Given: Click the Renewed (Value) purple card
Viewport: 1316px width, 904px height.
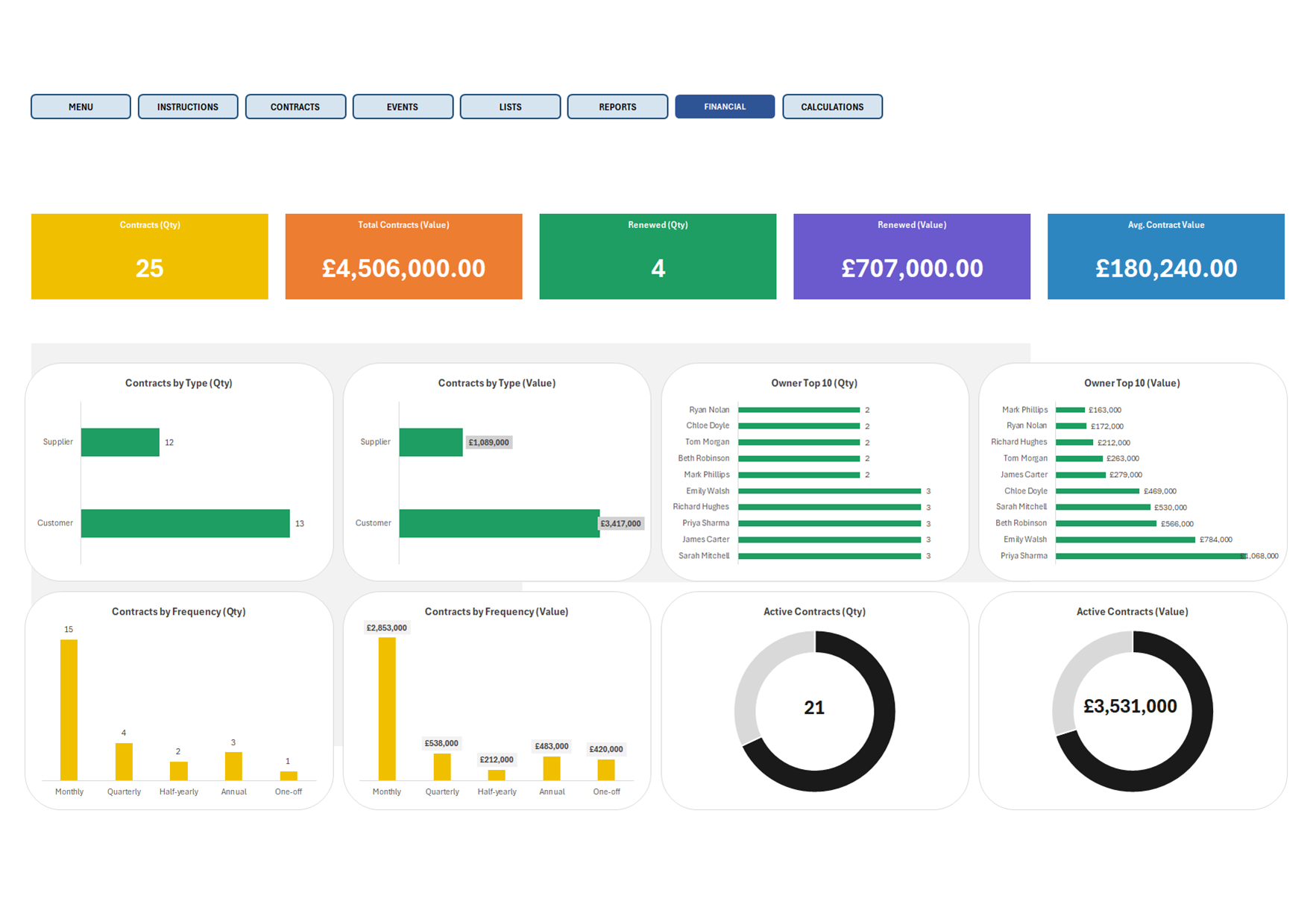Looking at the screenshot, I should pyautogui.click(x=912, y=256).
